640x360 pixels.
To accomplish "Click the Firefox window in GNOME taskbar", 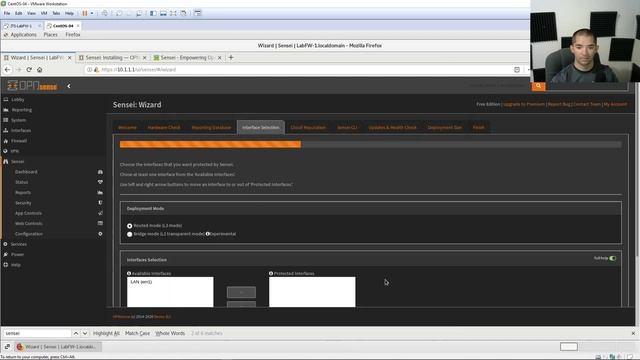I will click(x=58, y=347).
